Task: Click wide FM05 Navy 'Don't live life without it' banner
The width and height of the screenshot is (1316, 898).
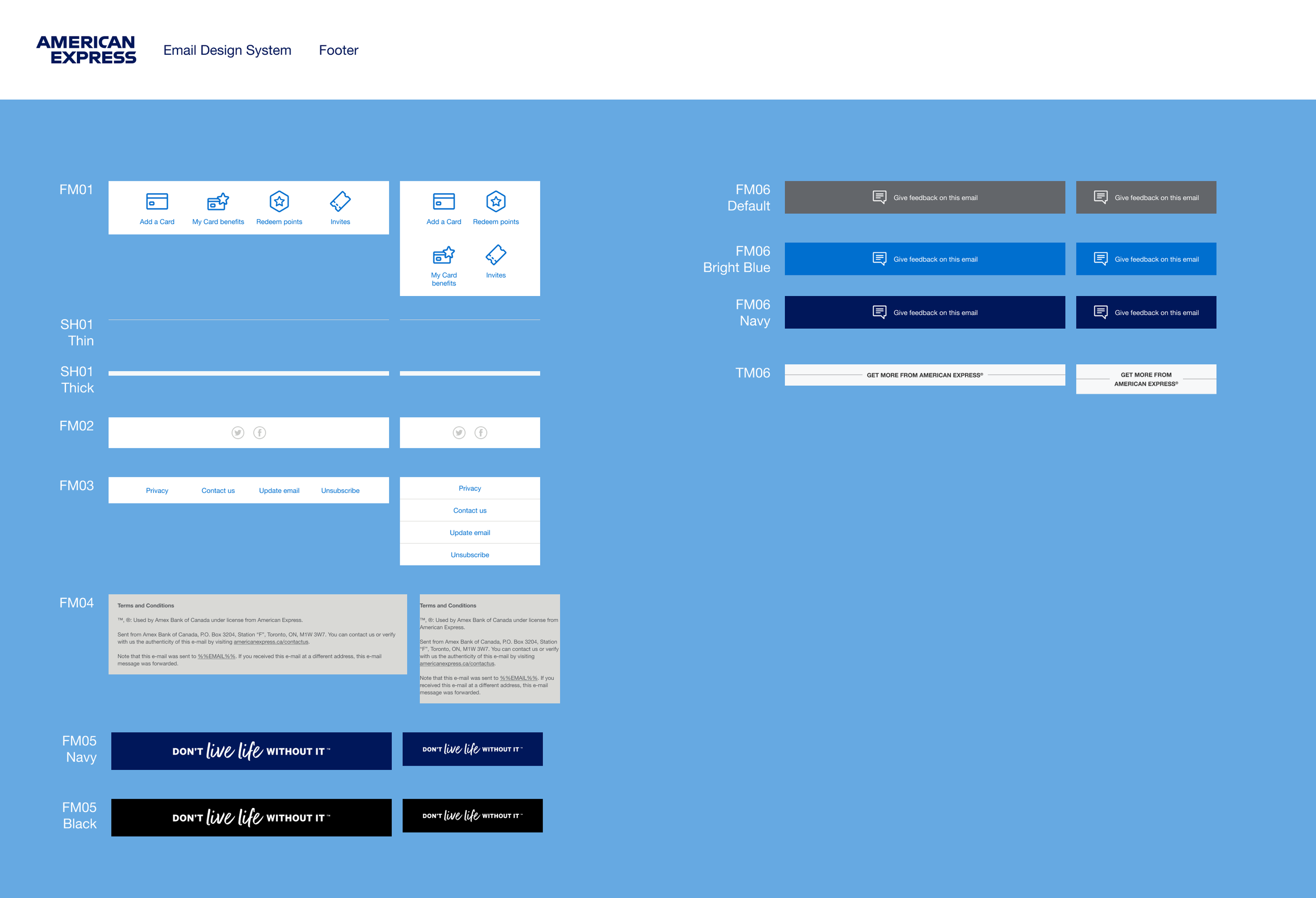Action: point(252,751)
